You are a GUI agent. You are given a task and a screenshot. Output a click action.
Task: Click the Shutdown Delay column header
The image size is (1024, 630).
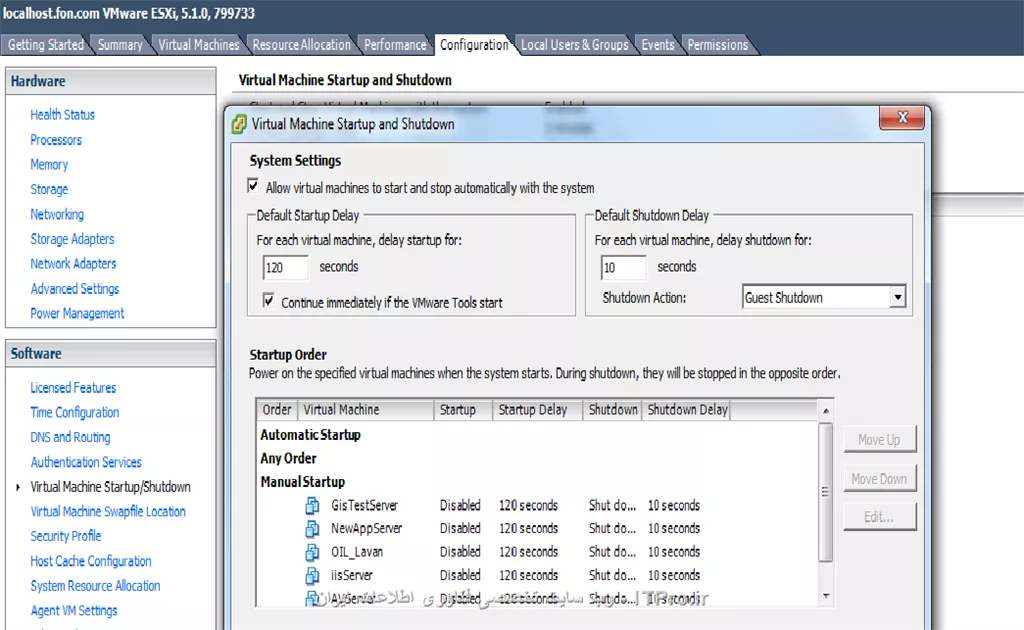(686, 410)
